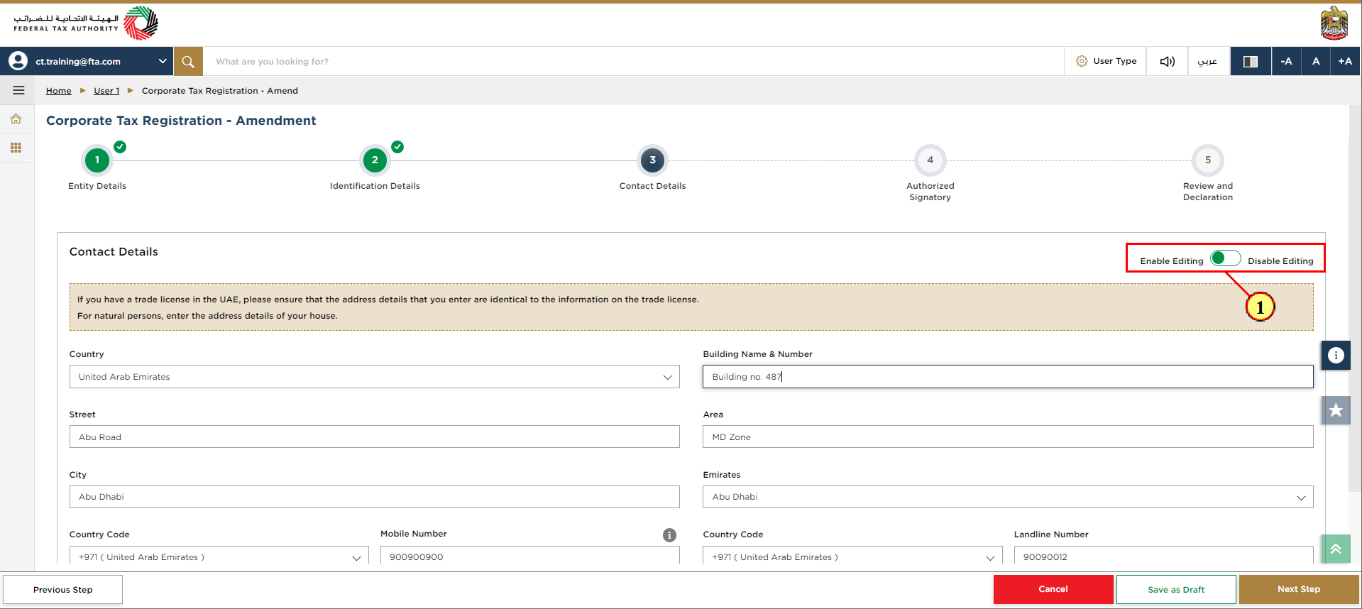Go to step 2 Identification Details
The height and width of the screenshot is (609, 1362).
(x=374, y=160)
